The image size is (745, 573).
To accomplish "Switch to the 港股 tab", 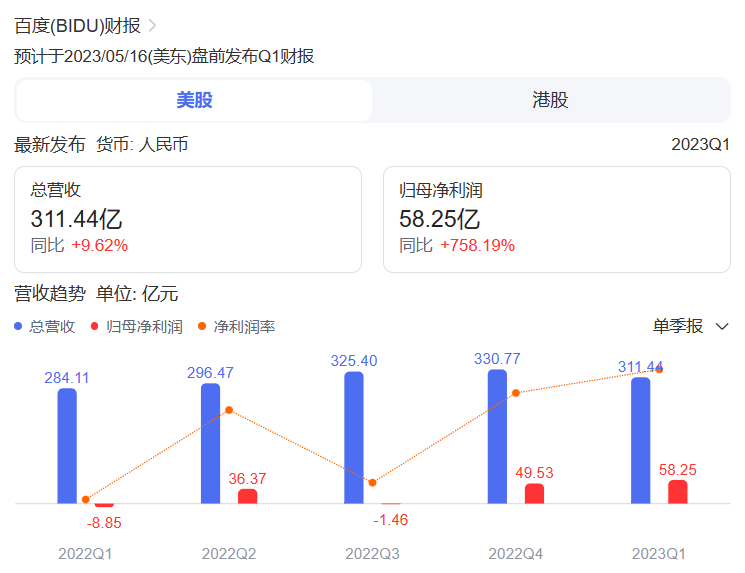I will point(550,100).
